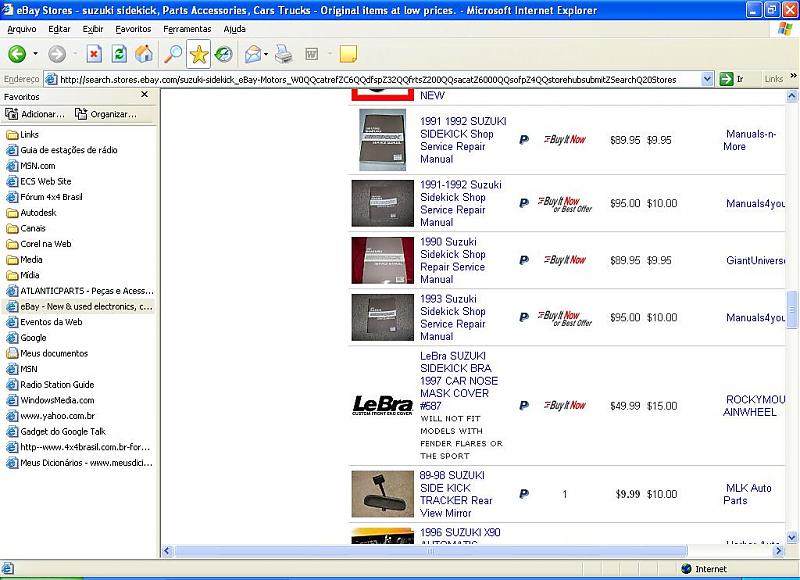Click PayPal icon in 1993 Suzuki row
The height and width of the screenshot is (580, 800).
(524, 317)
